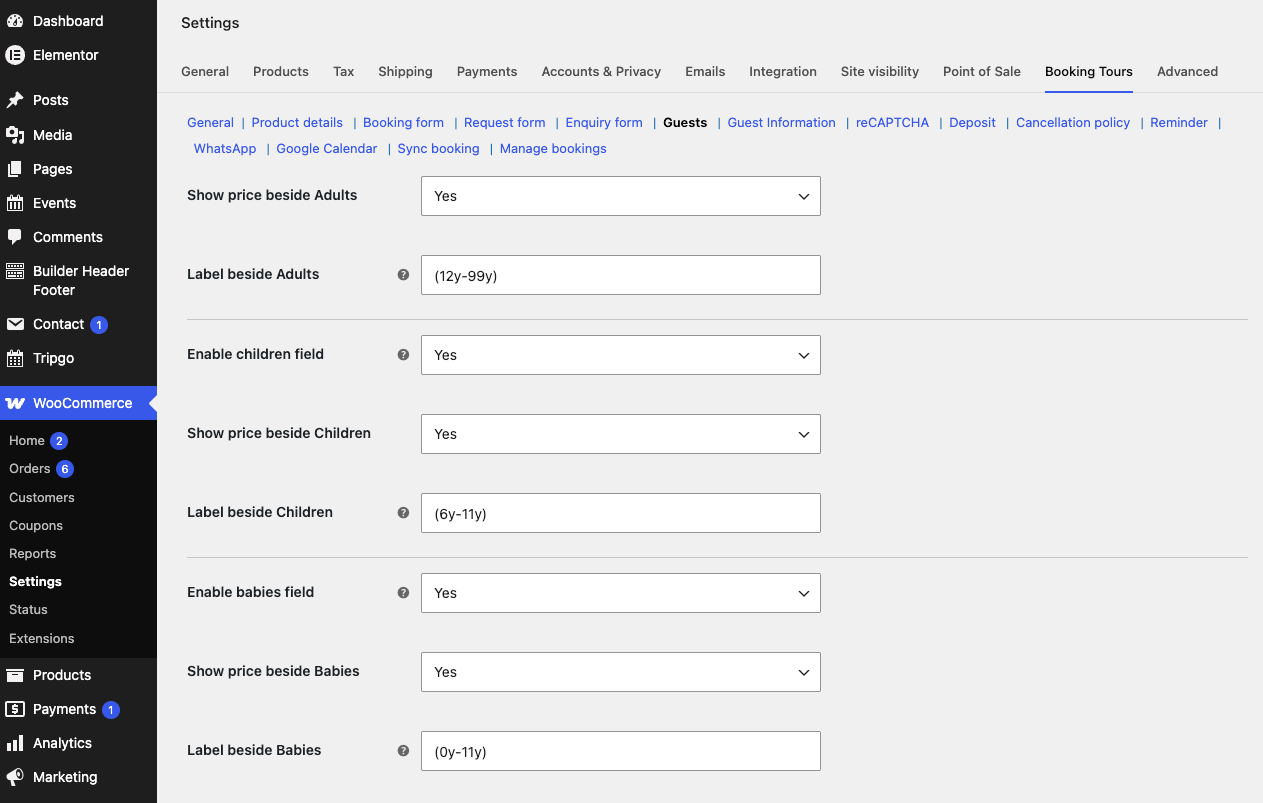Open WooCommerce Customers submenu item

point(42,497)
